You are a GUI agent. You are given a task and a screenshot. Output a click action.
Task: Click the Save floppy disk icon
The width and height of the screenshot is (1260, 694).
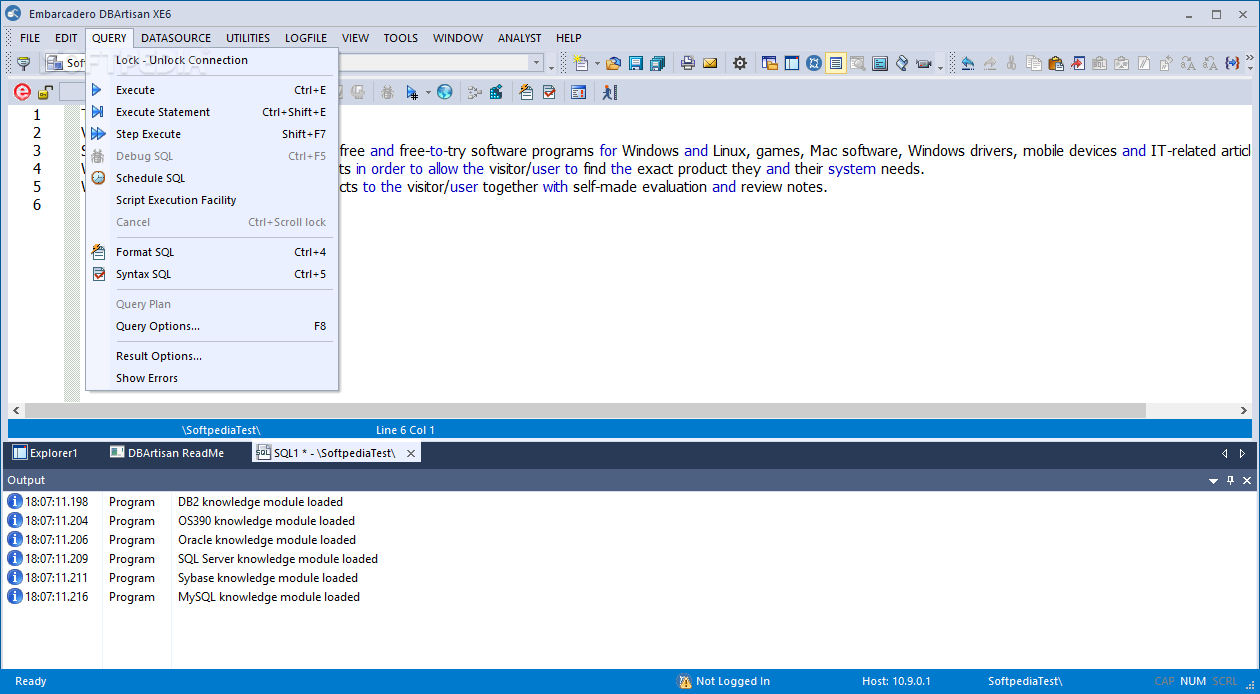click(635, 63)
